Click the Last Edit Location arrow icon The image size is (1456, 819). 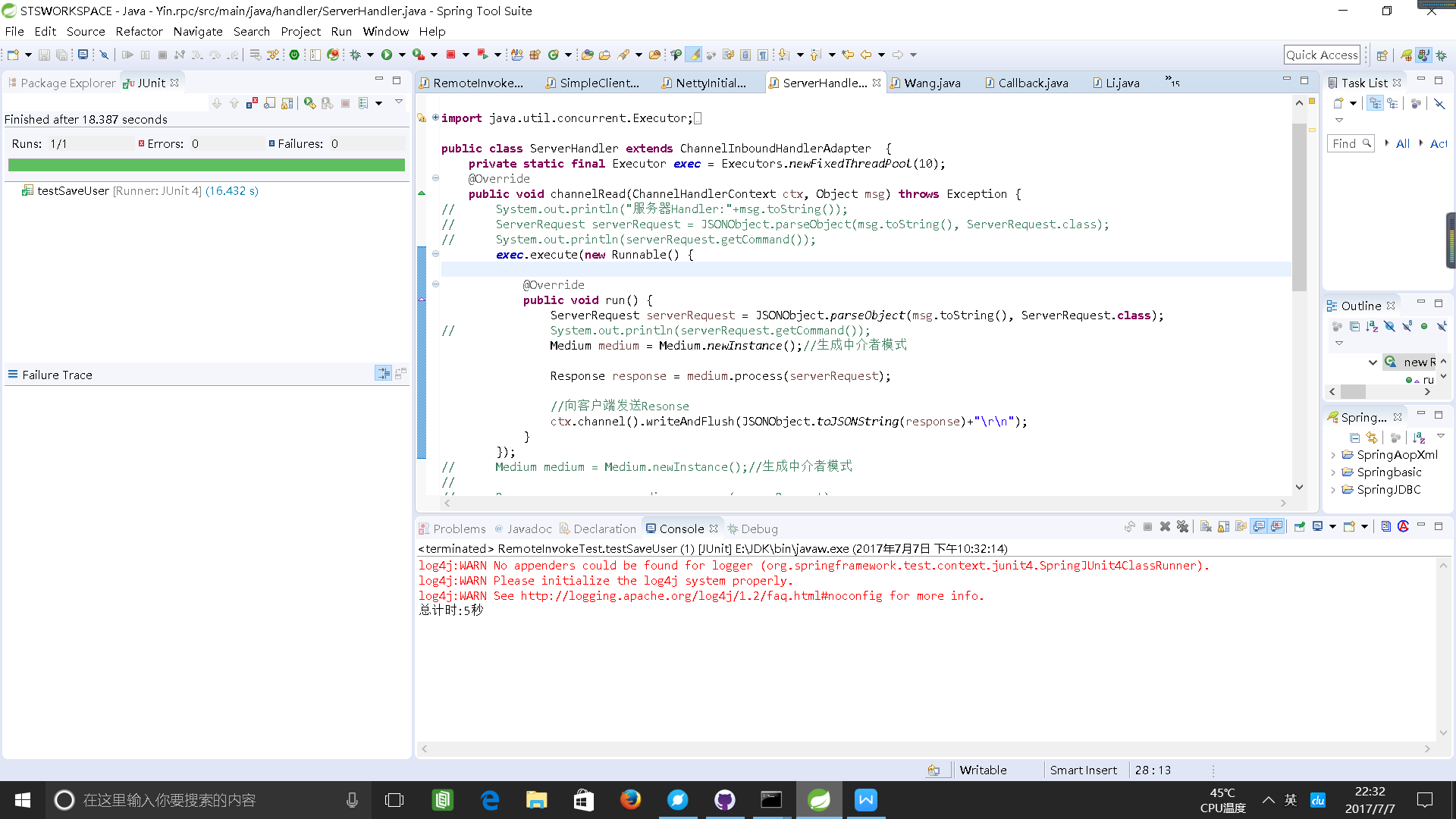pyautogui.click(x=848, y=55)
